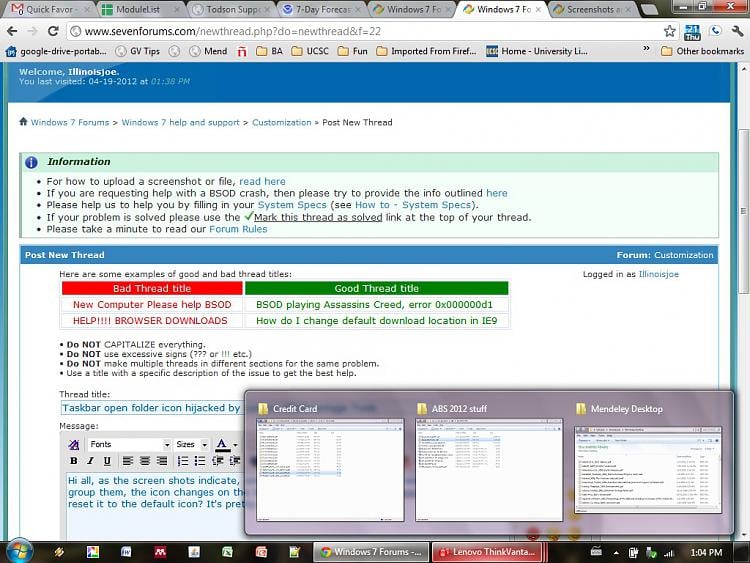Click the Decrease Indent icon
Viewport: 750px width, 563px height.
(218, 461)
